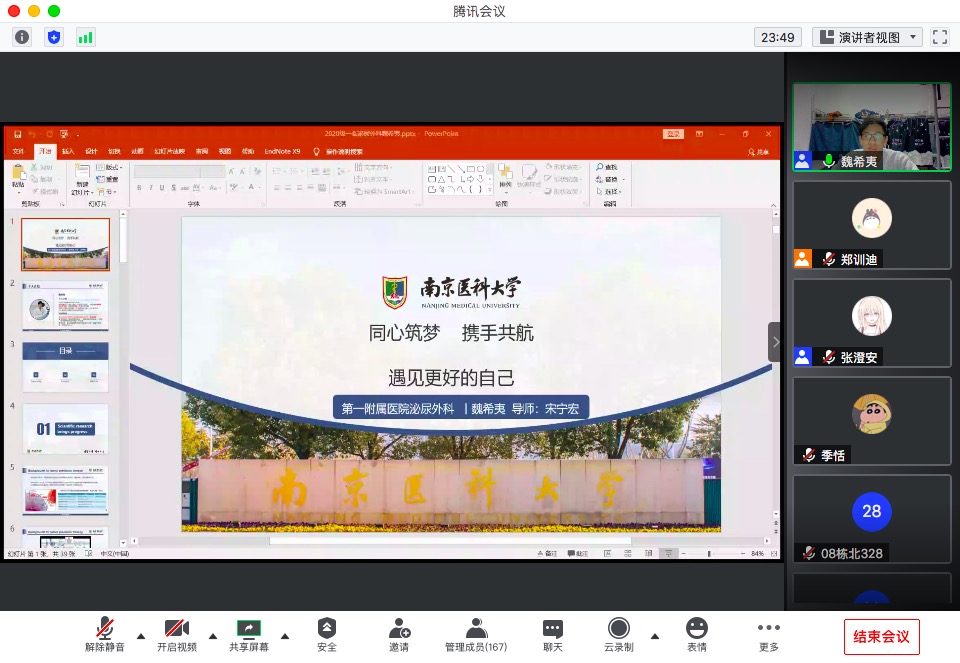Expand audio options arrow next to unmute
This screenshot has width=960, height=663.
[x=141, y=636]
